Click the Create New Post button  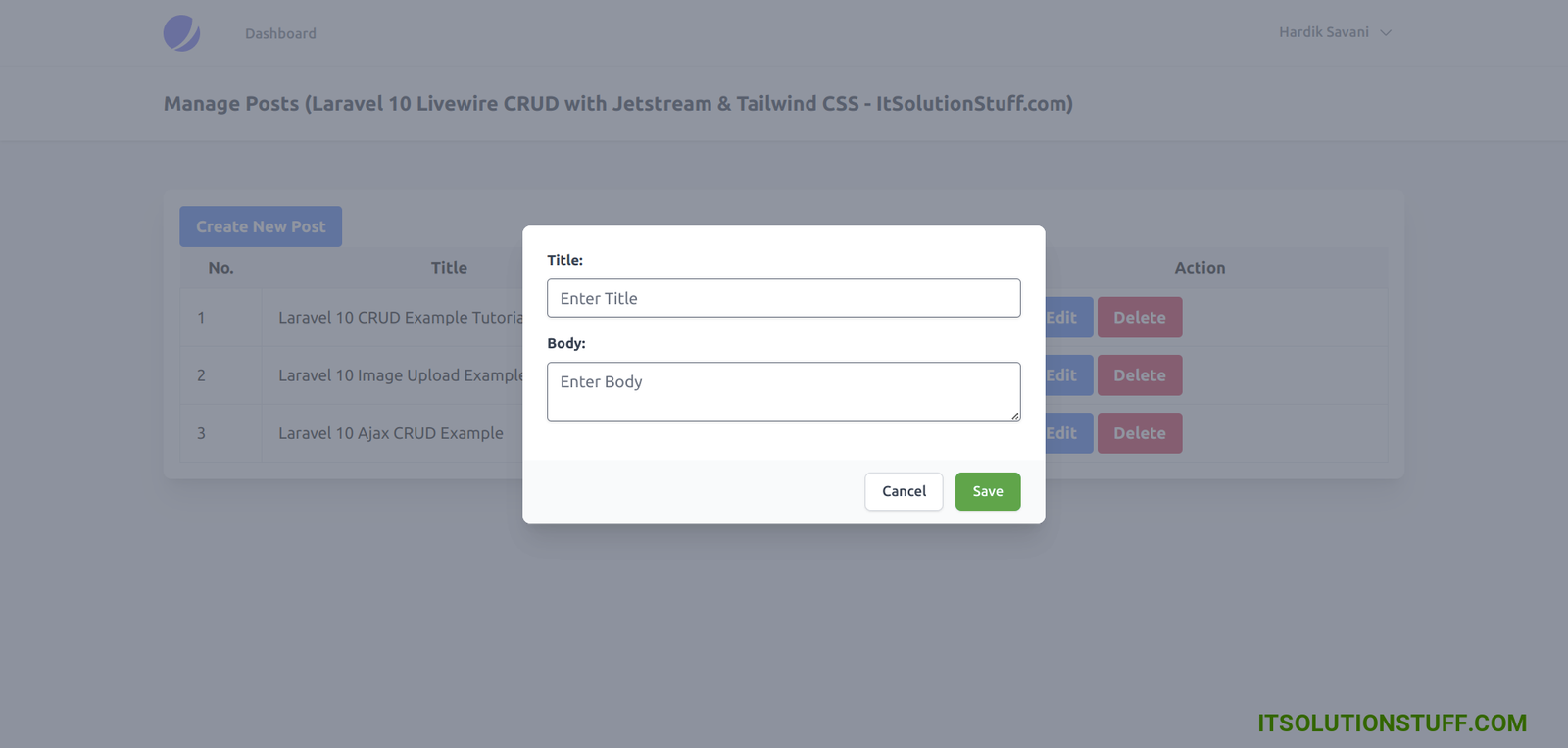261,226
